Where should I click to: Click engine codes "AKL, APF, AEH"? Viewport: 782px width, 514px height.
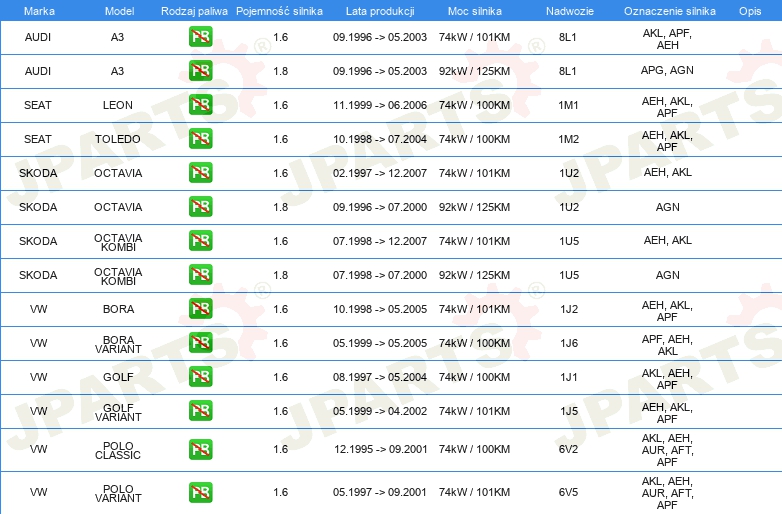click(x=667, y=39)
